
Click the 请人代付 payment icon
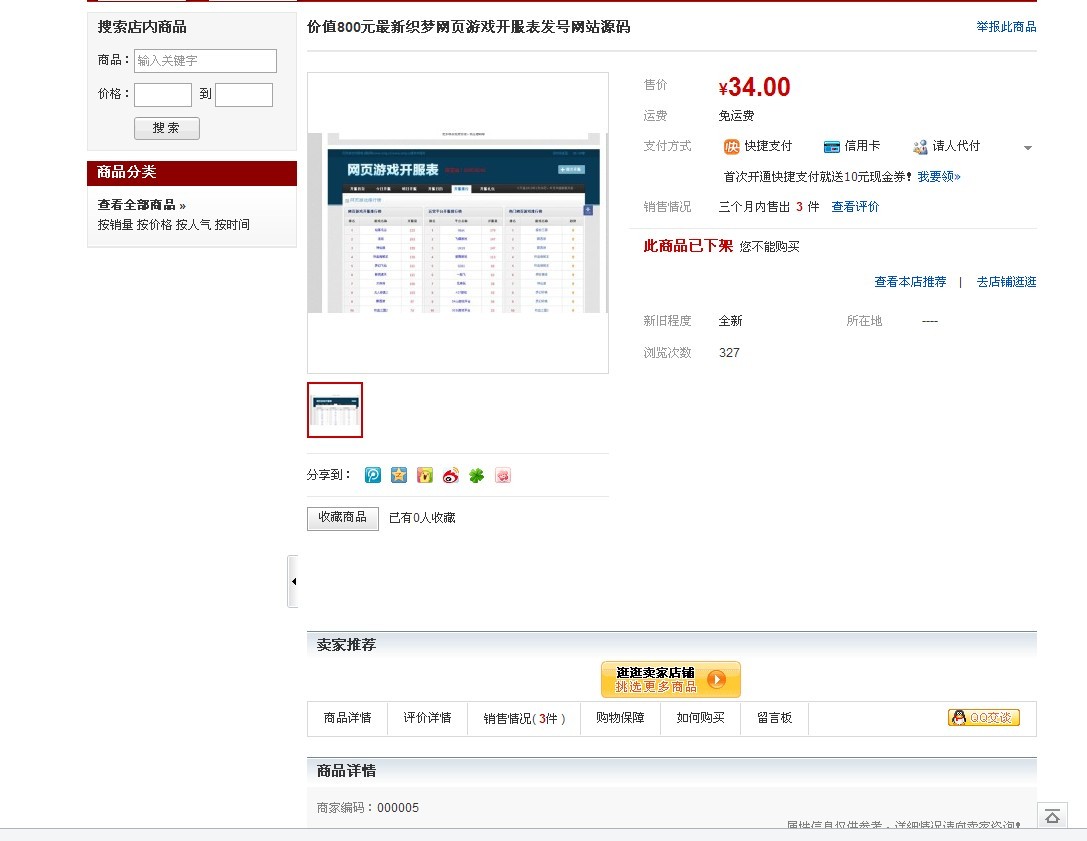[x=919, y=145]
